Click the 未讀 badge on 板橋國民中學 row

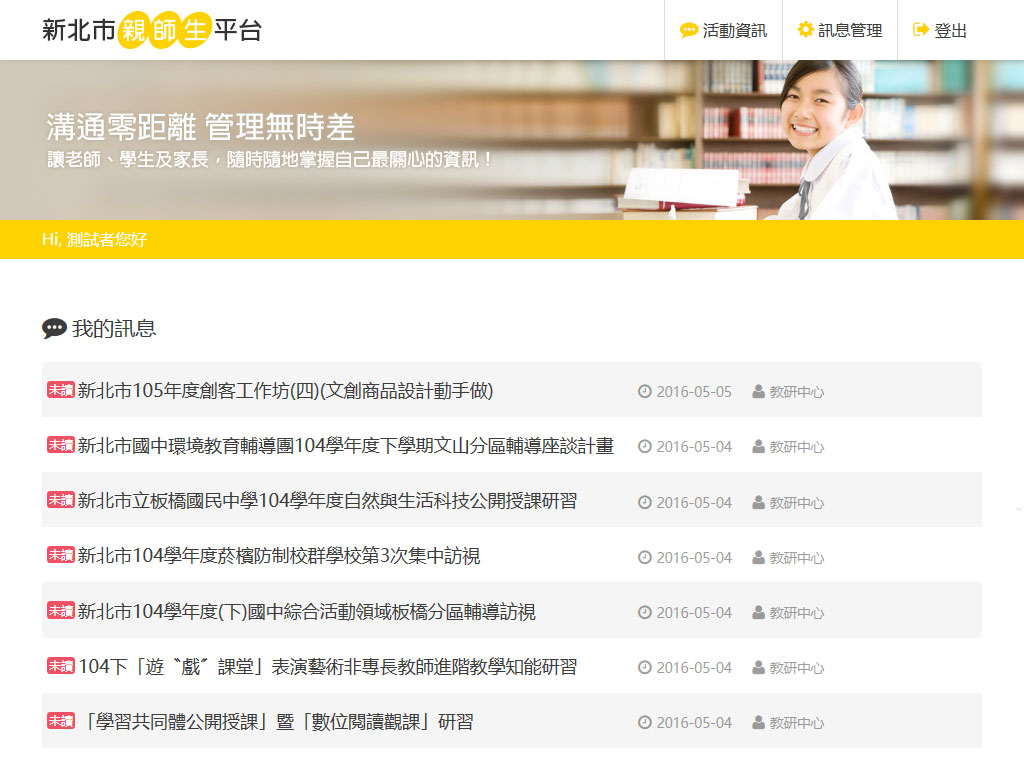[61, 500]
